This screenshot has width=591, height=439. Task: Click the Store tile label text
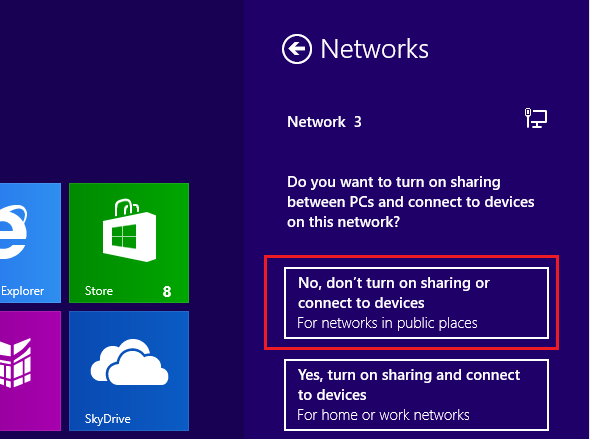[99, 291]
